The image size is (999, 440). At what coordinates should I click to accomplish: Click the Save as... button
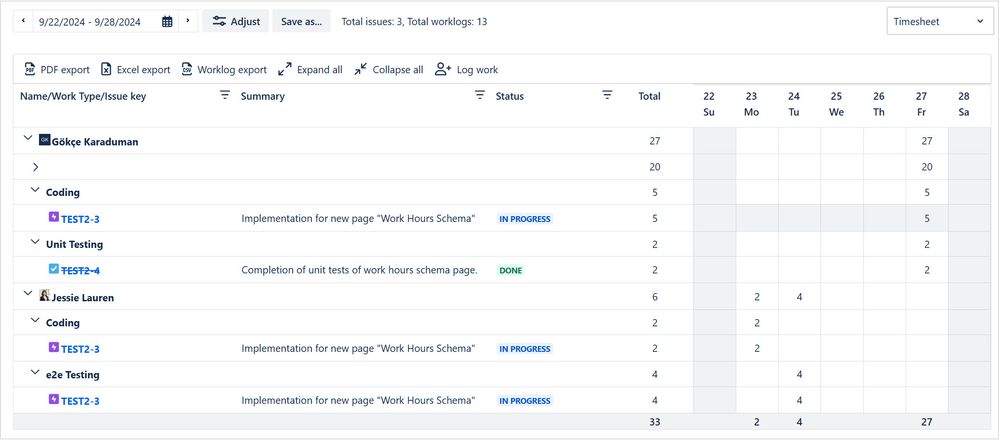pyautogui.click(x=301, y=21)
